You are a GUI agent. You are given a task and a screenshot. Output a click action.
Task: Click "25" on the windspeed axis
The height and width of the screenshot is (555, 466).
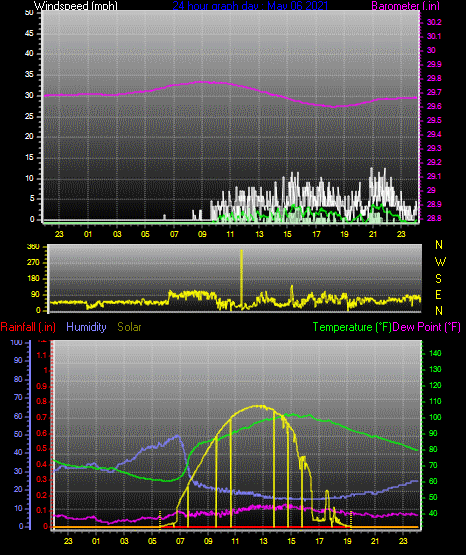tap(29, 116)
